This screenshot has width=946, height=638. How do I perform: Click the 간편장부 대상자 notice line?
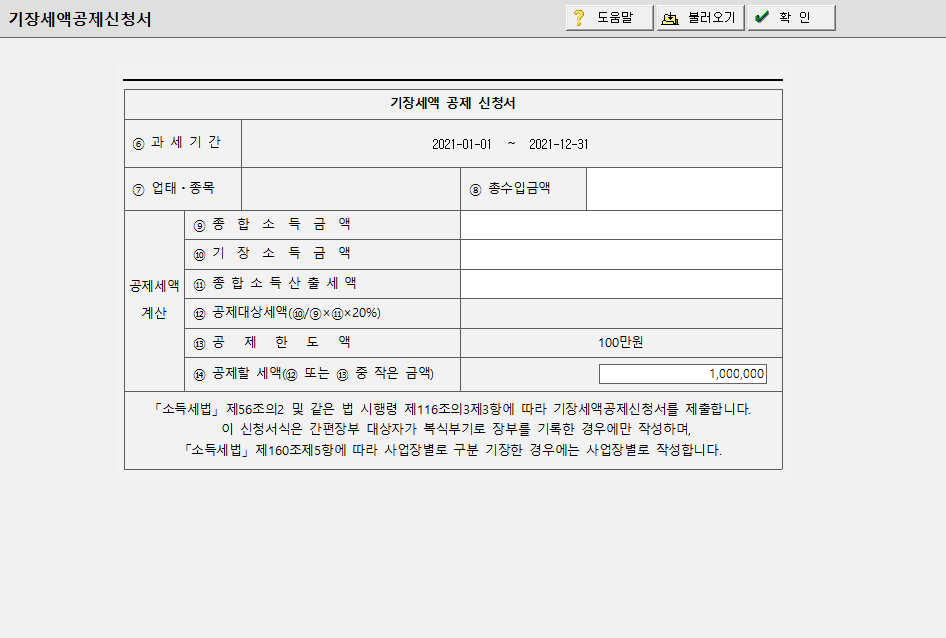(456, 429)
